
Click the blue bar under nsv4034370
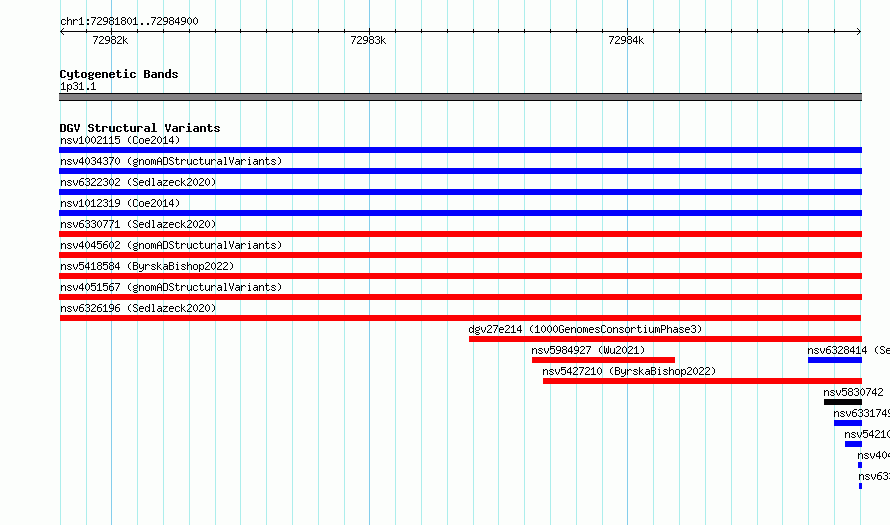click(x=460, y=171)
